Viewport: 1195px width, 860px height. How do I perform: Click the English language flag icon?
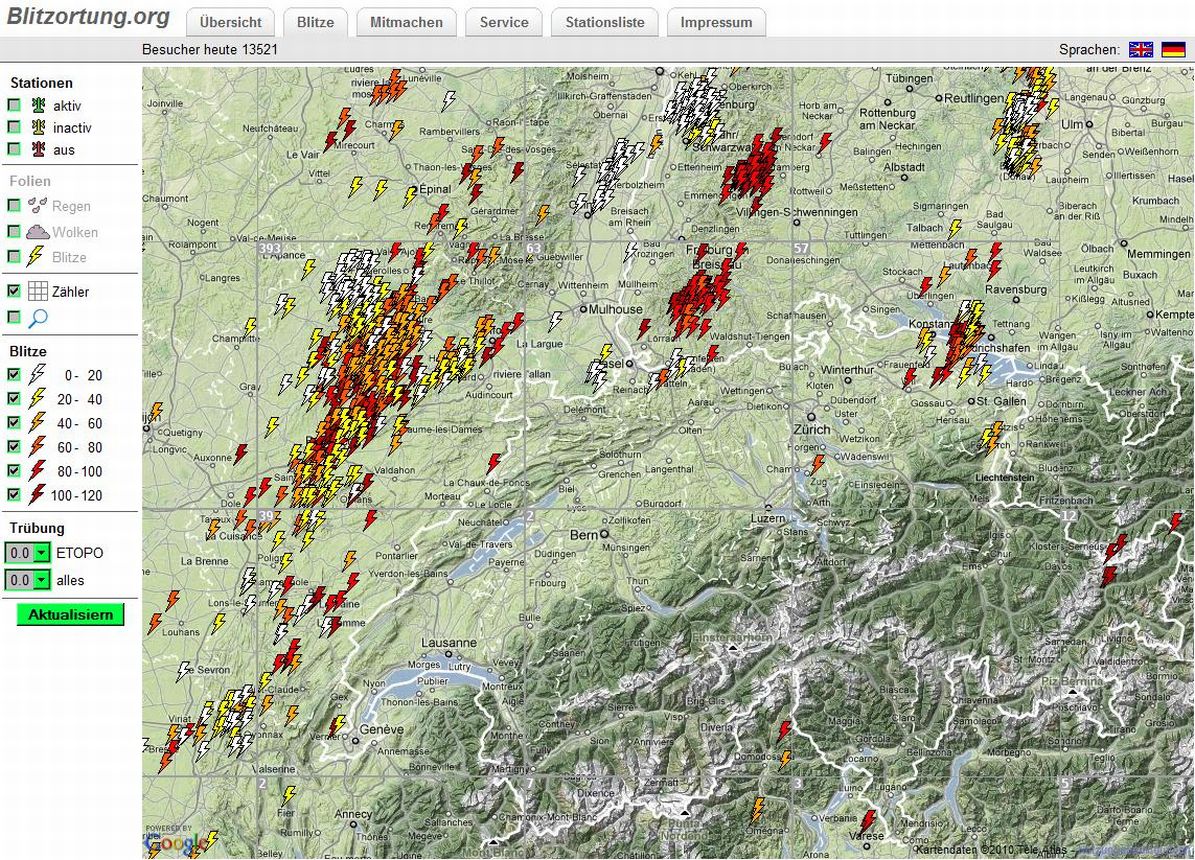1140,50
